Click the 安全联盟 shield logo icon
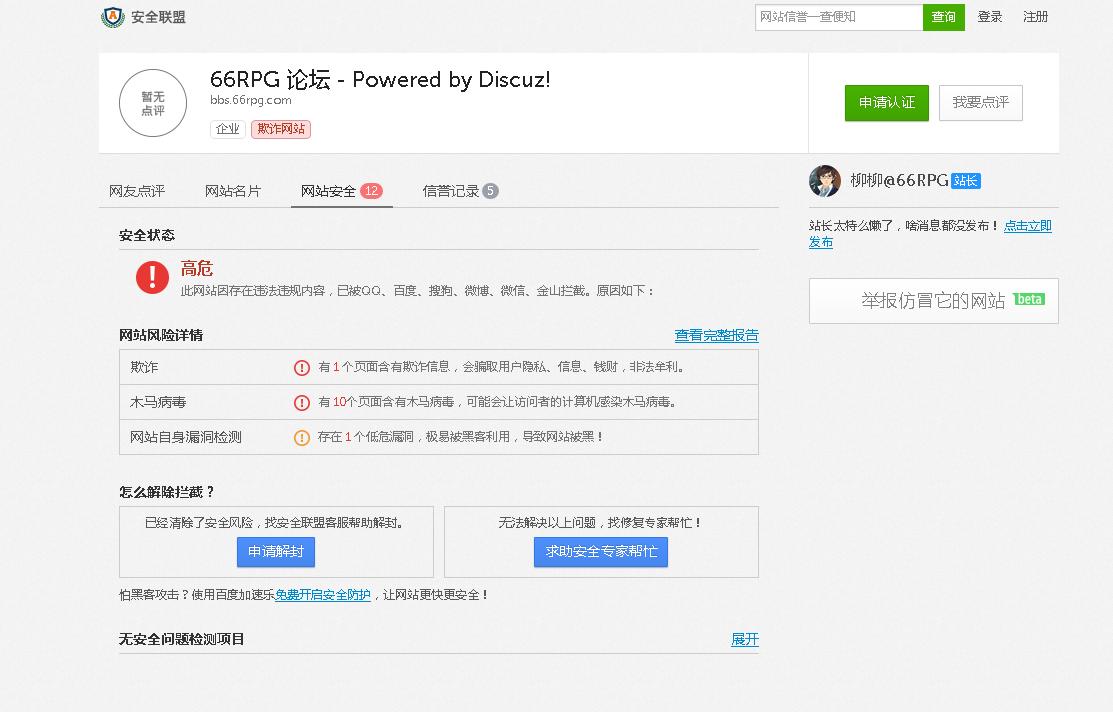The height and width of the screenshot is (712, 1113). (112, 17)
